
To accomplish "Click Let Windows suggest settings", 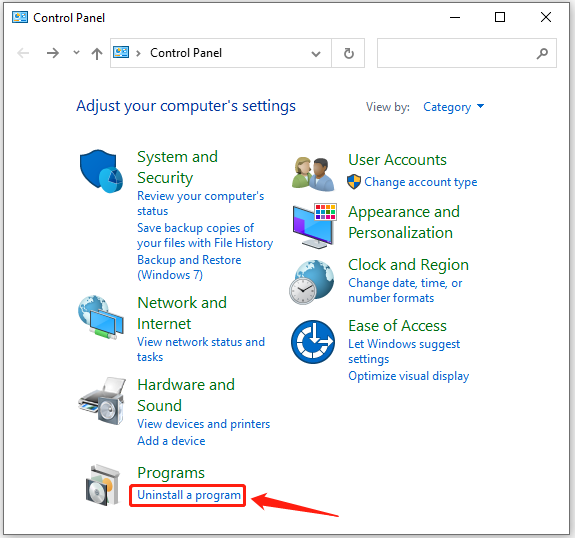I will (404, 351).
